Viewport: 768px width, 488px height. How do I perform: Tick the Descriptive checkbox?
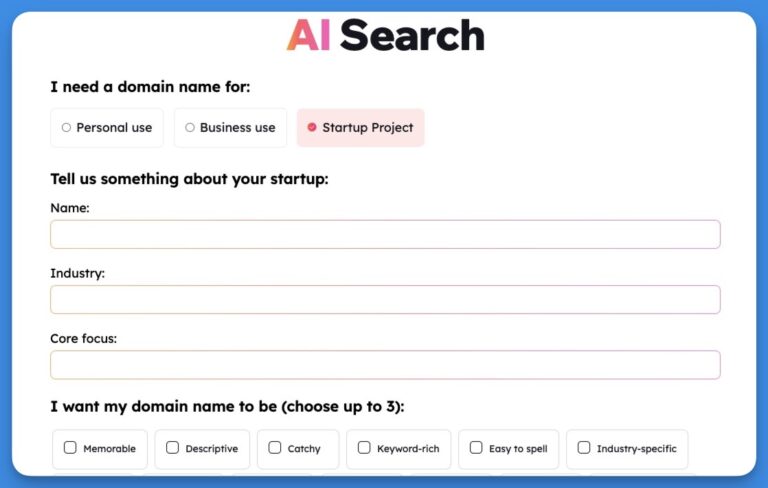(x=173, y=448)
